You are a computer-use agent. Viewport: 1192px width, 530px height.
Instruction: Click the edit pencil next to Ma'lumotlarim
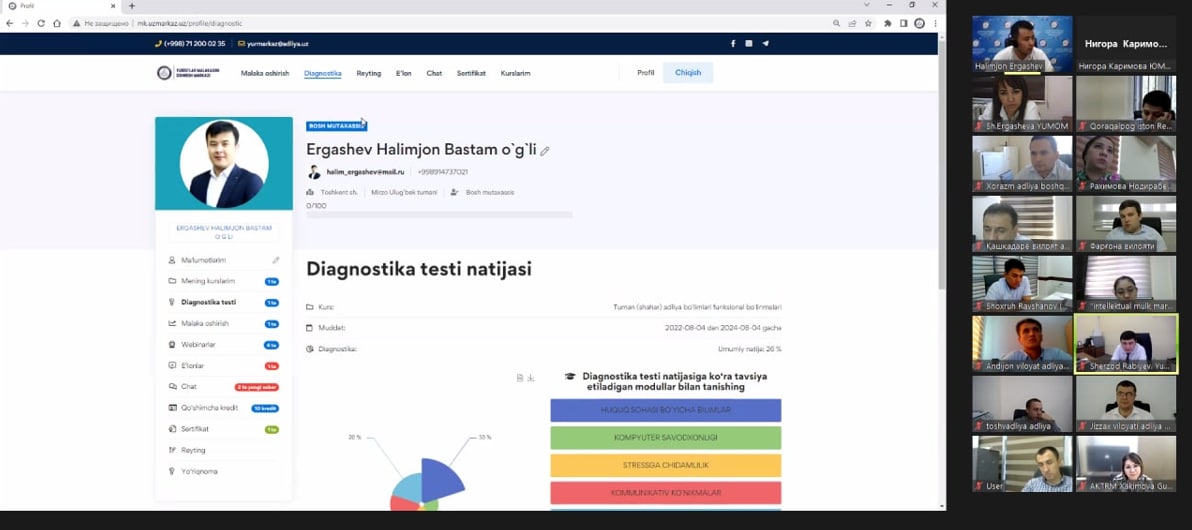coord(276,260)
